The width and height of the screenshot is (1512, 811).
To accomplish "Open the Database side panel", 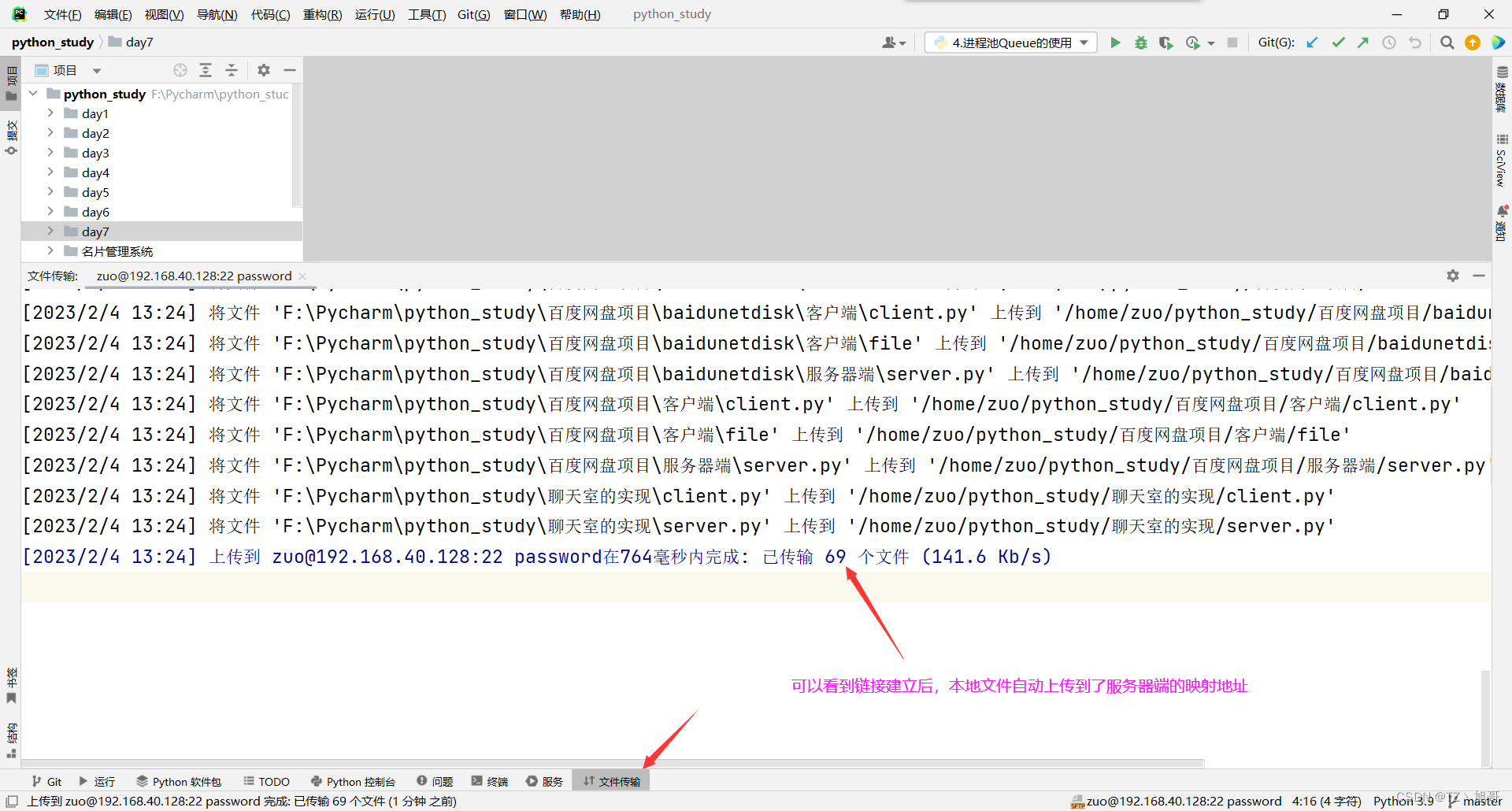I will pyautogui.click(x=1502, y=88).
